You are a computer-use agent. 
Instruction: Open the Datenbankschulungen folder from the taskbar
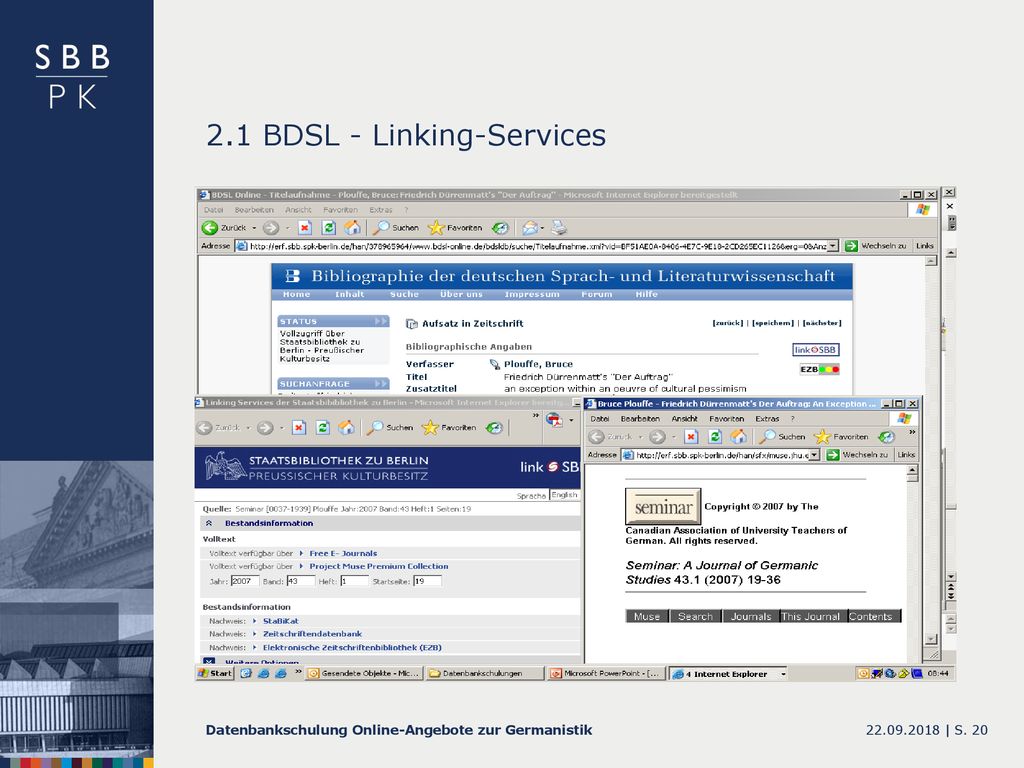coord(485,673)
